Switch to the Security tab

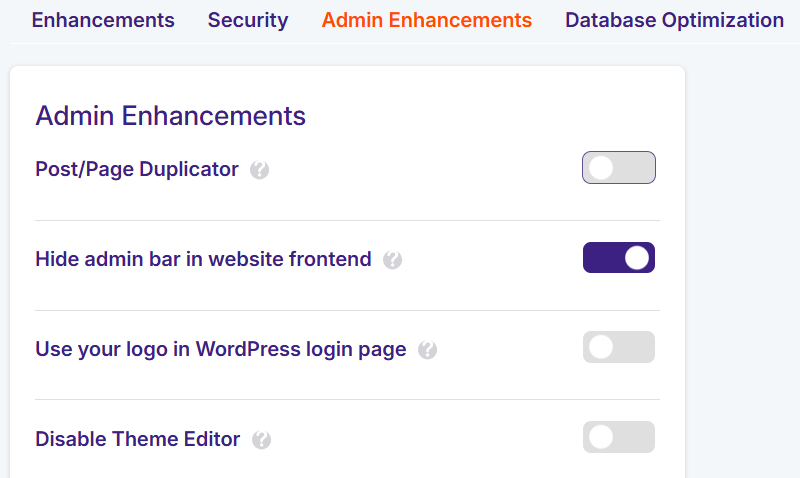coord(248,20)
